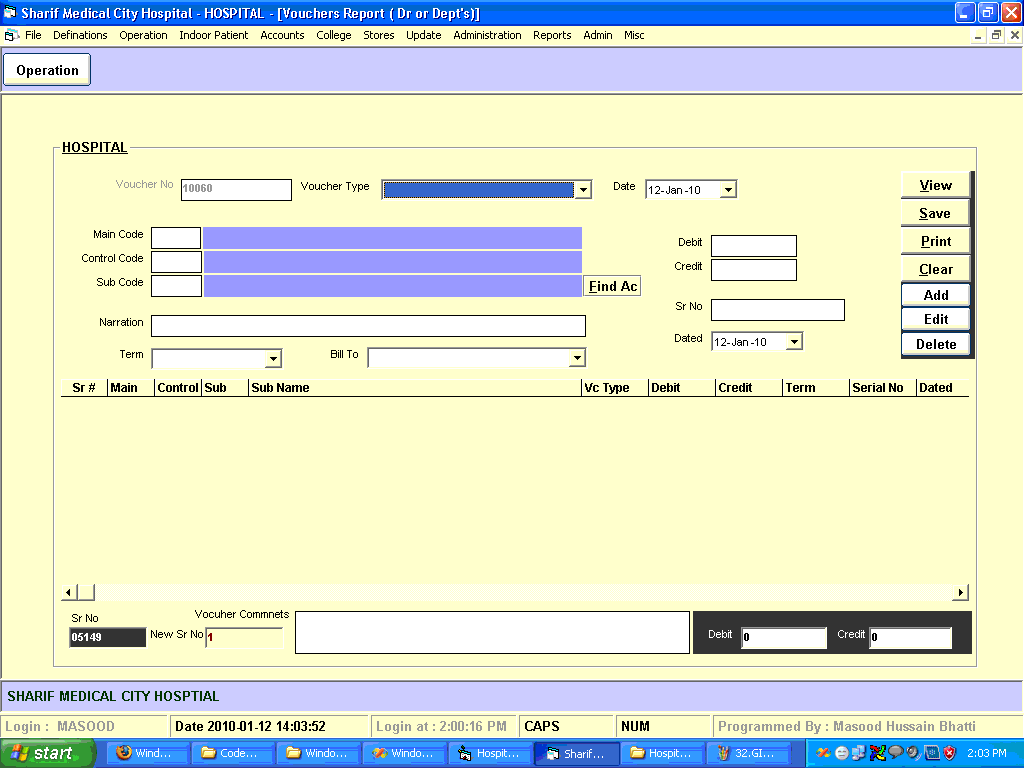
Task: Open the Update menu
Action: pos(424,35)
